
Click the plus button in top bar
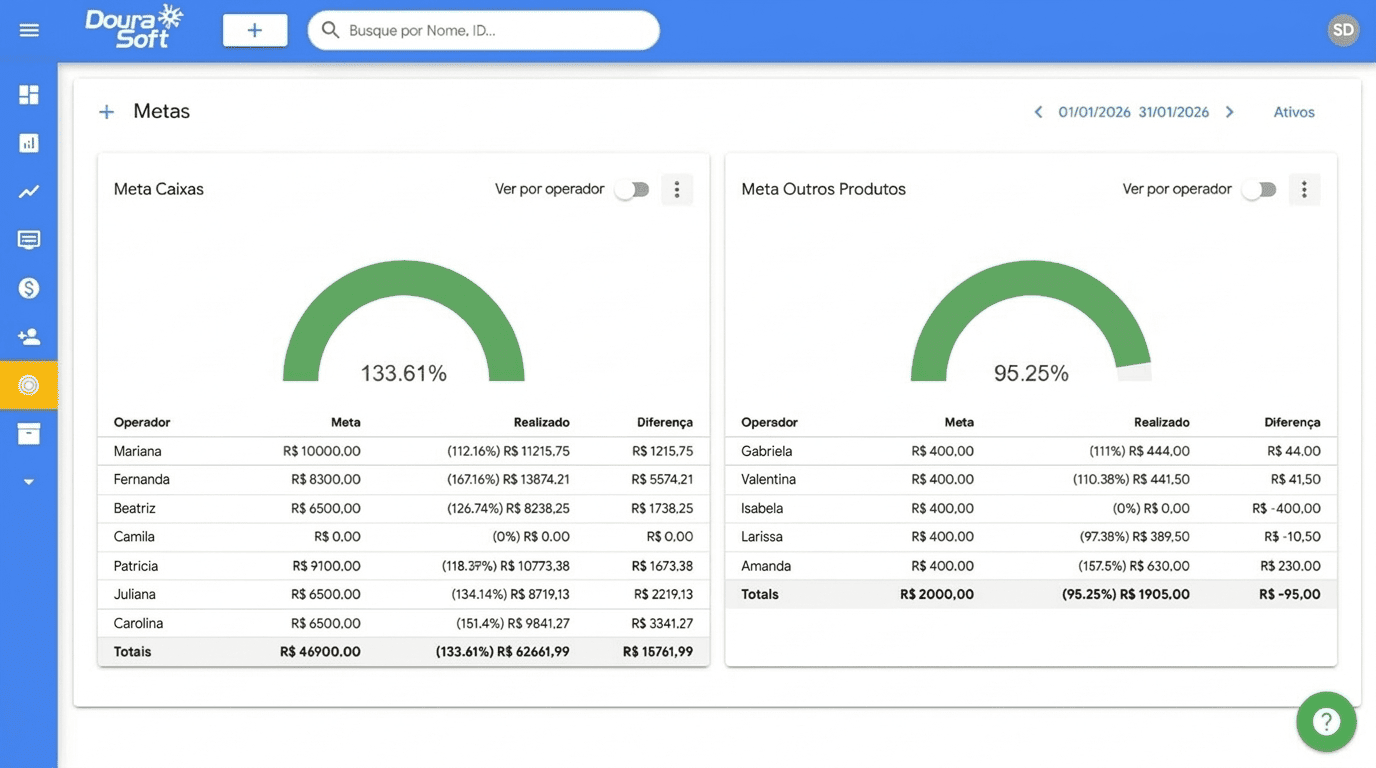[x=255, y=30]
